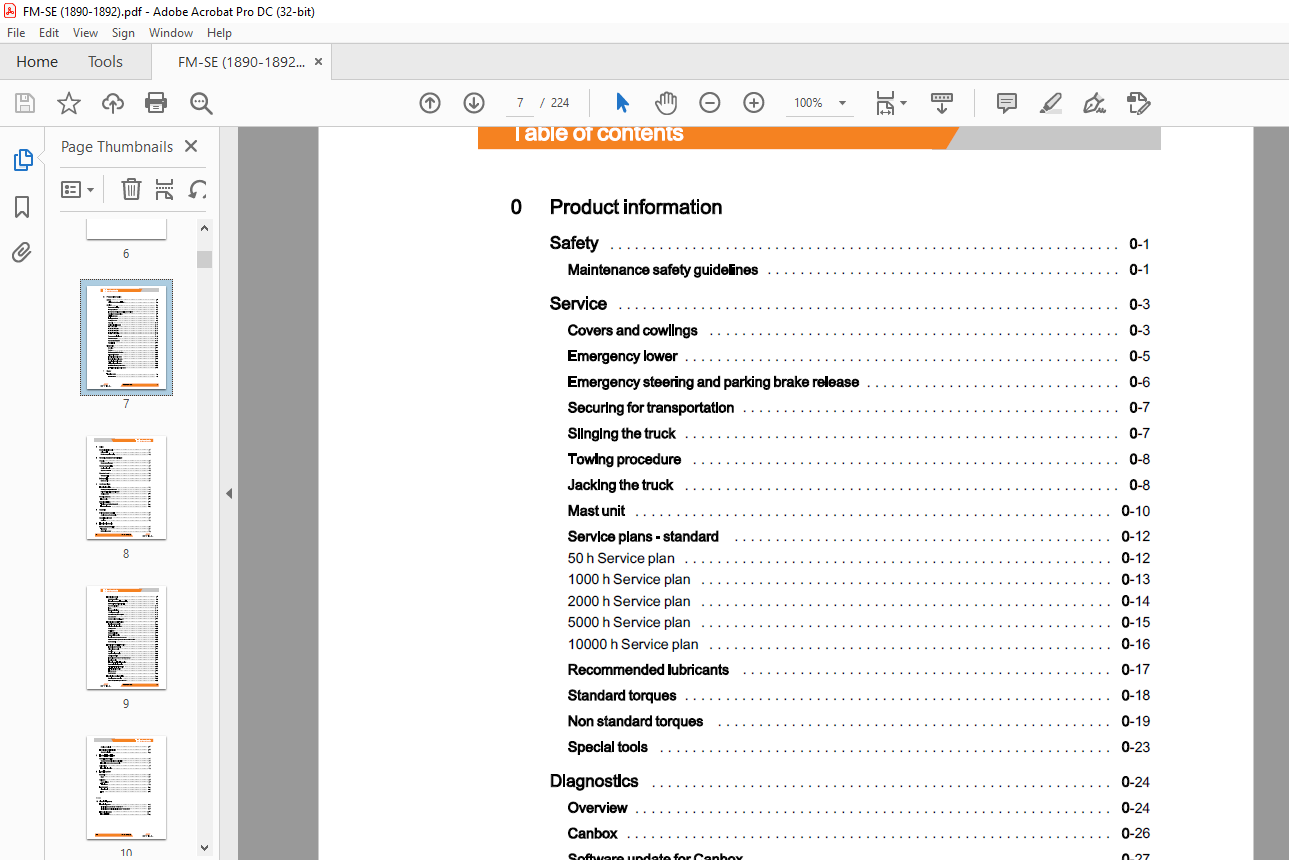The height and width of the screenshot is (860, 1289).
Task: Select the page 9 thumbnail
Action: coord(126,637)
